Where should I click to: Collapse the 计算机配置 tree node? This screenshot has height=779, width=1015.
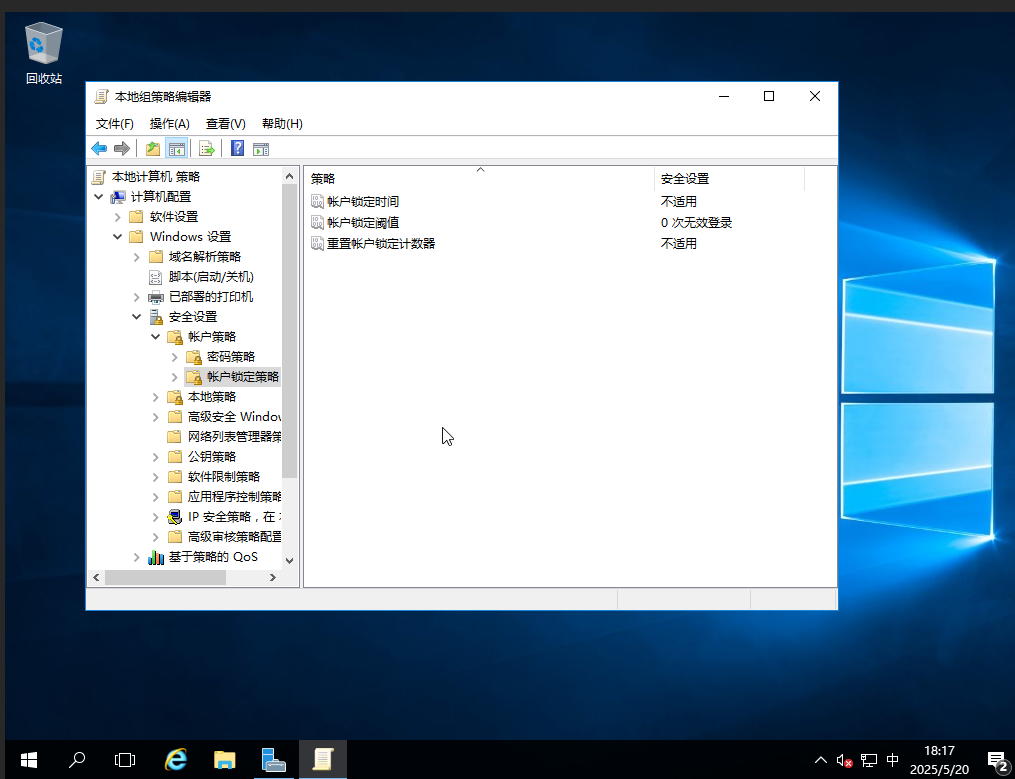pyautogui.click(x=98, y=197)
